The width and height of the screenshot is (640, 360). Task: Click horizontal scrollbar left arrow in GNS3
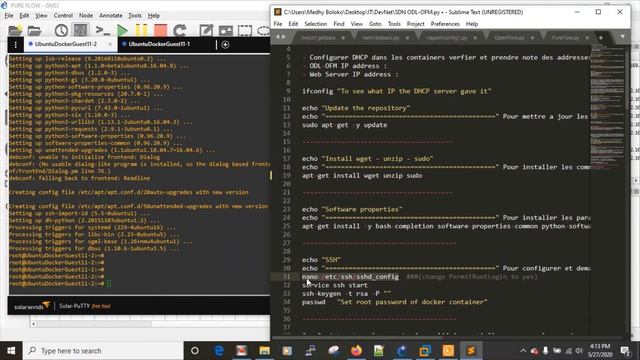(33, 324)
